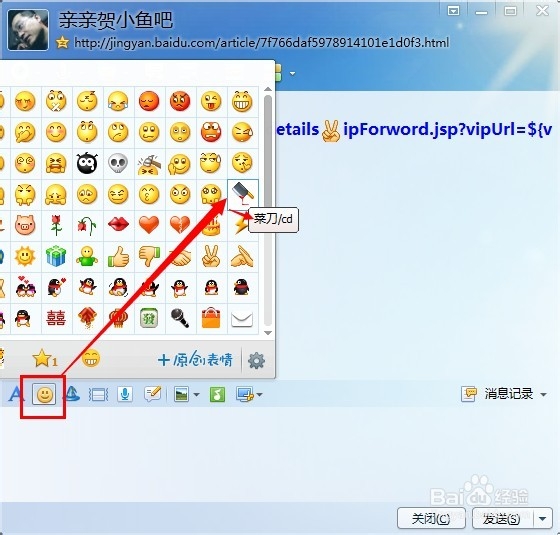The height and width of the screenshot is (535, 560).
Task: Open the music sharing green note icon
Action: click(217, 395)
